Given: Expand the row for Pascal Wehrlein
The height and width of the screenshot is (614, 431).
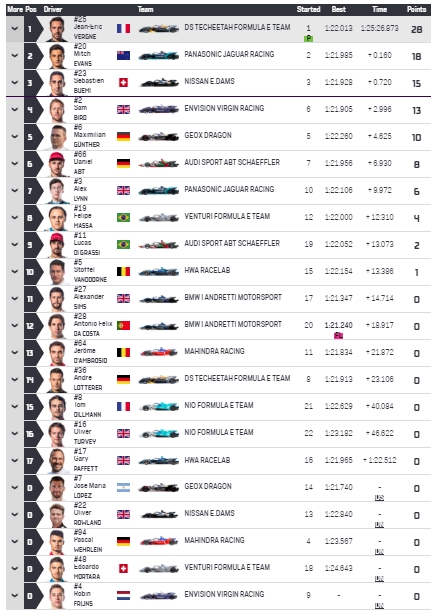Looking at the screenshot, I should tap(15, 542).
